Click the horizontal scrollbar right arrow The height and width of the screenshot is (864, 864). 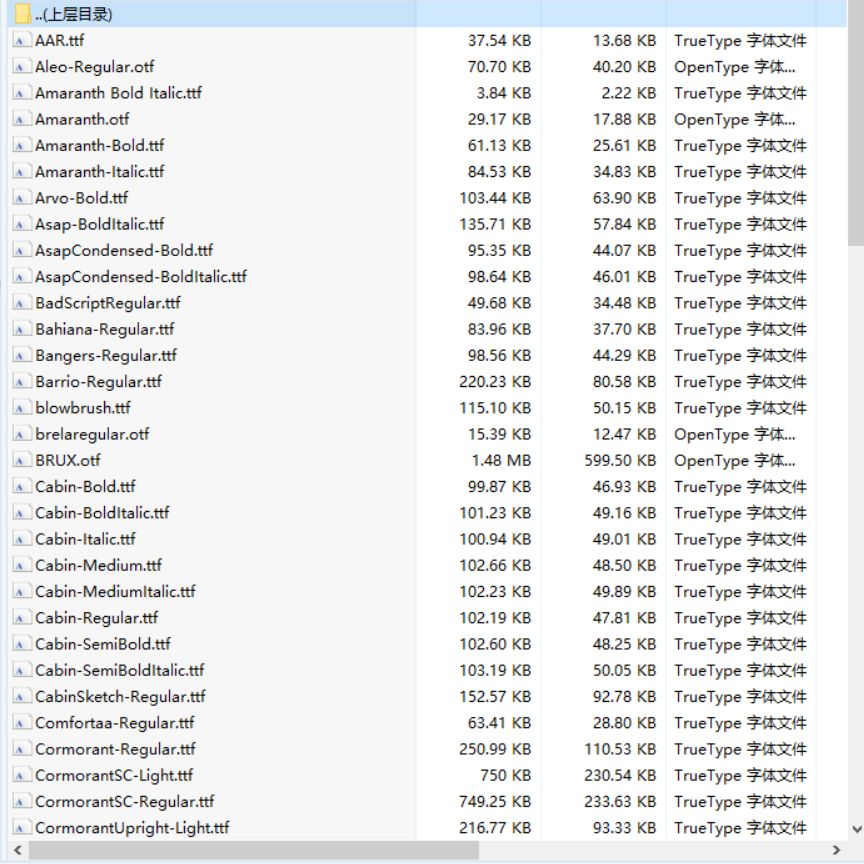click(x=836, y=850)
